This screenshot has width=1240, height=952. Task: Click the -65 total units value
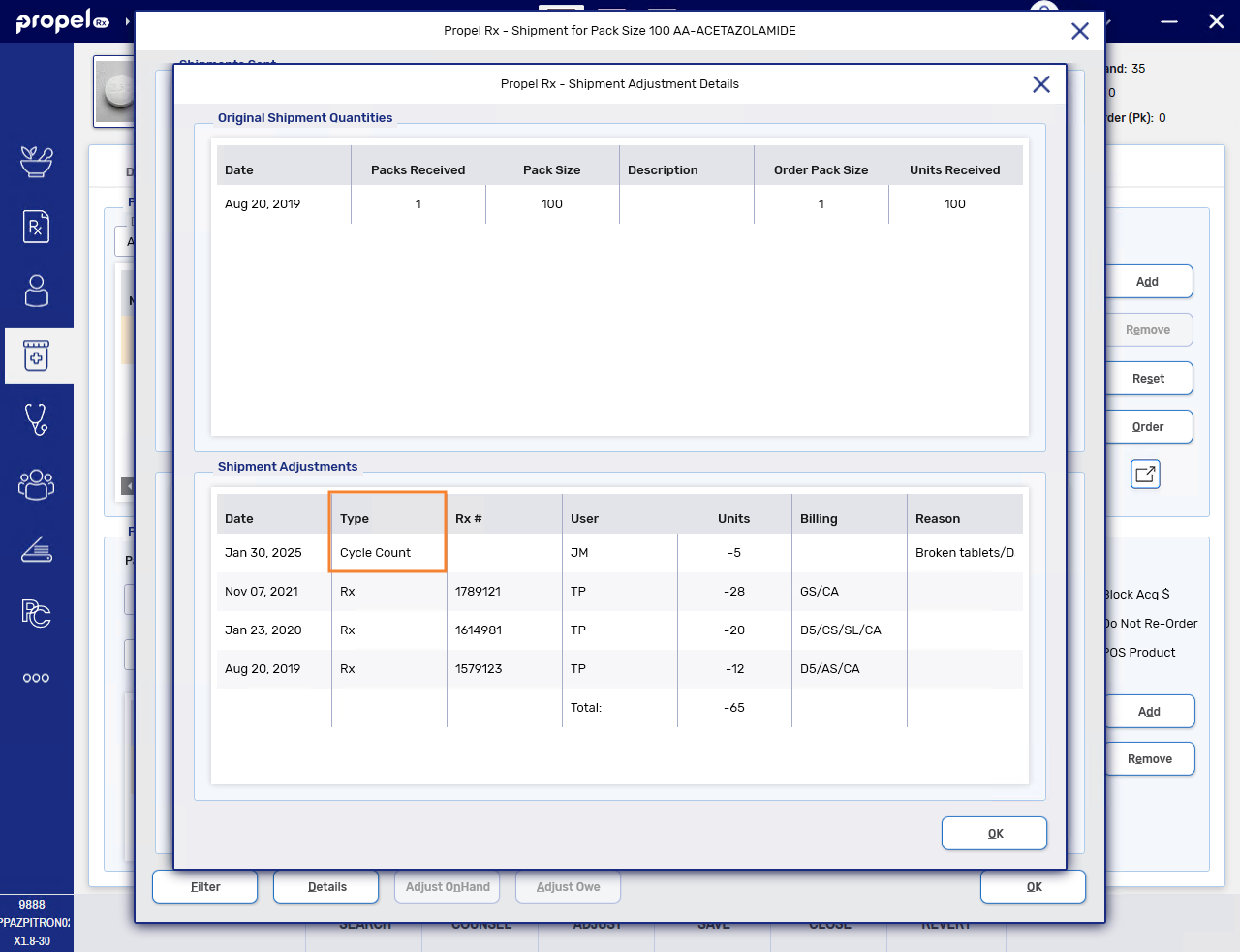[734, 707]
